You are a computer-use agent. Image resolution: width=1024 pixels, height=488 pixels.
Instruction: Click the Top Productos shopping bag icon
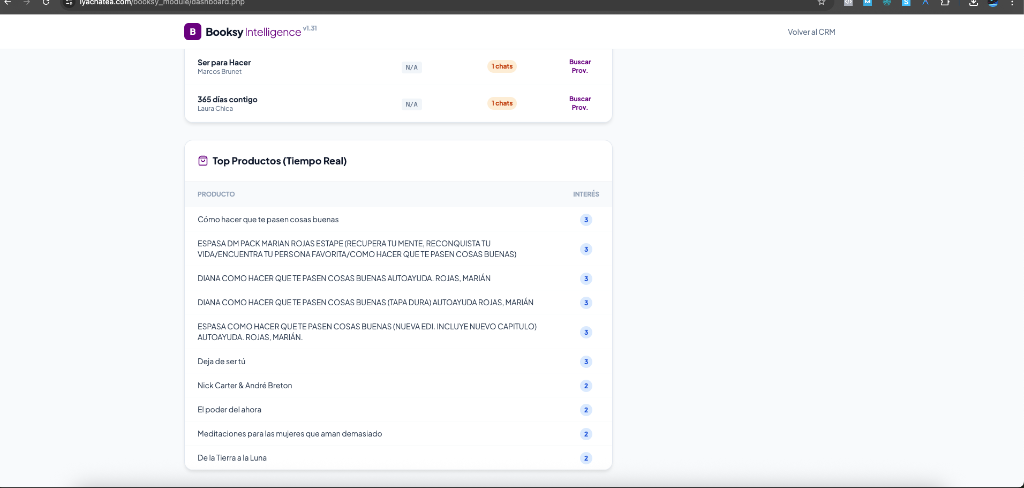coord(202,160)
